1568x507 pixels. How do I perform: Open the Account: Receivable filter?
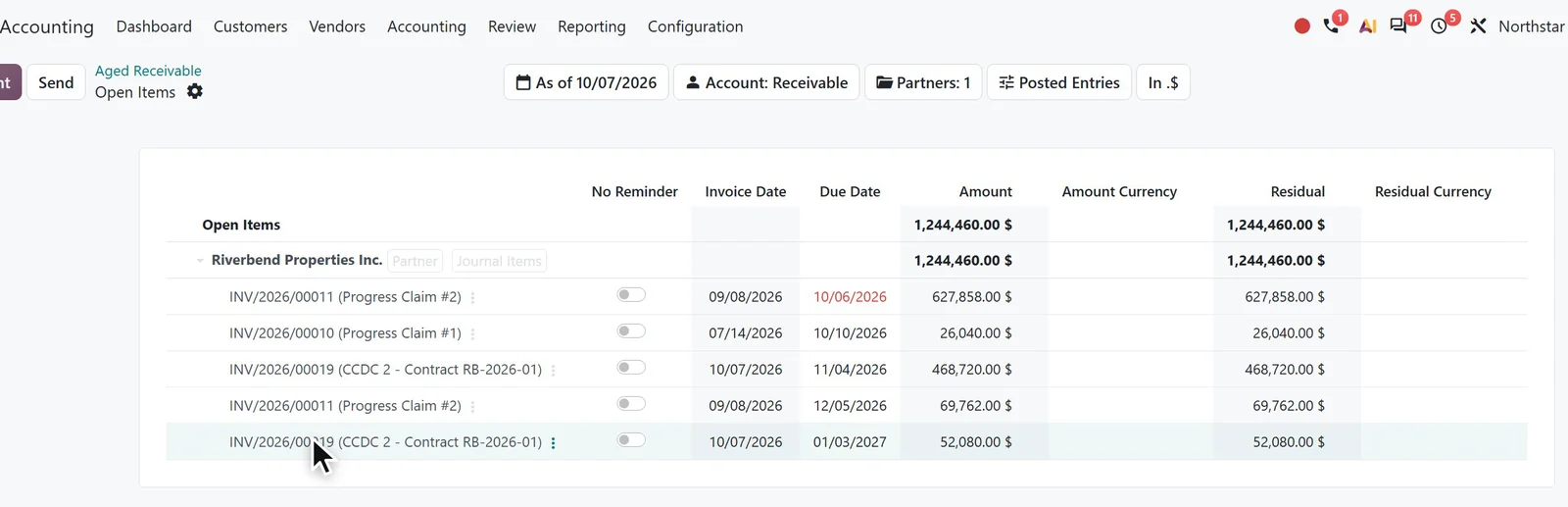click(766, 82)
